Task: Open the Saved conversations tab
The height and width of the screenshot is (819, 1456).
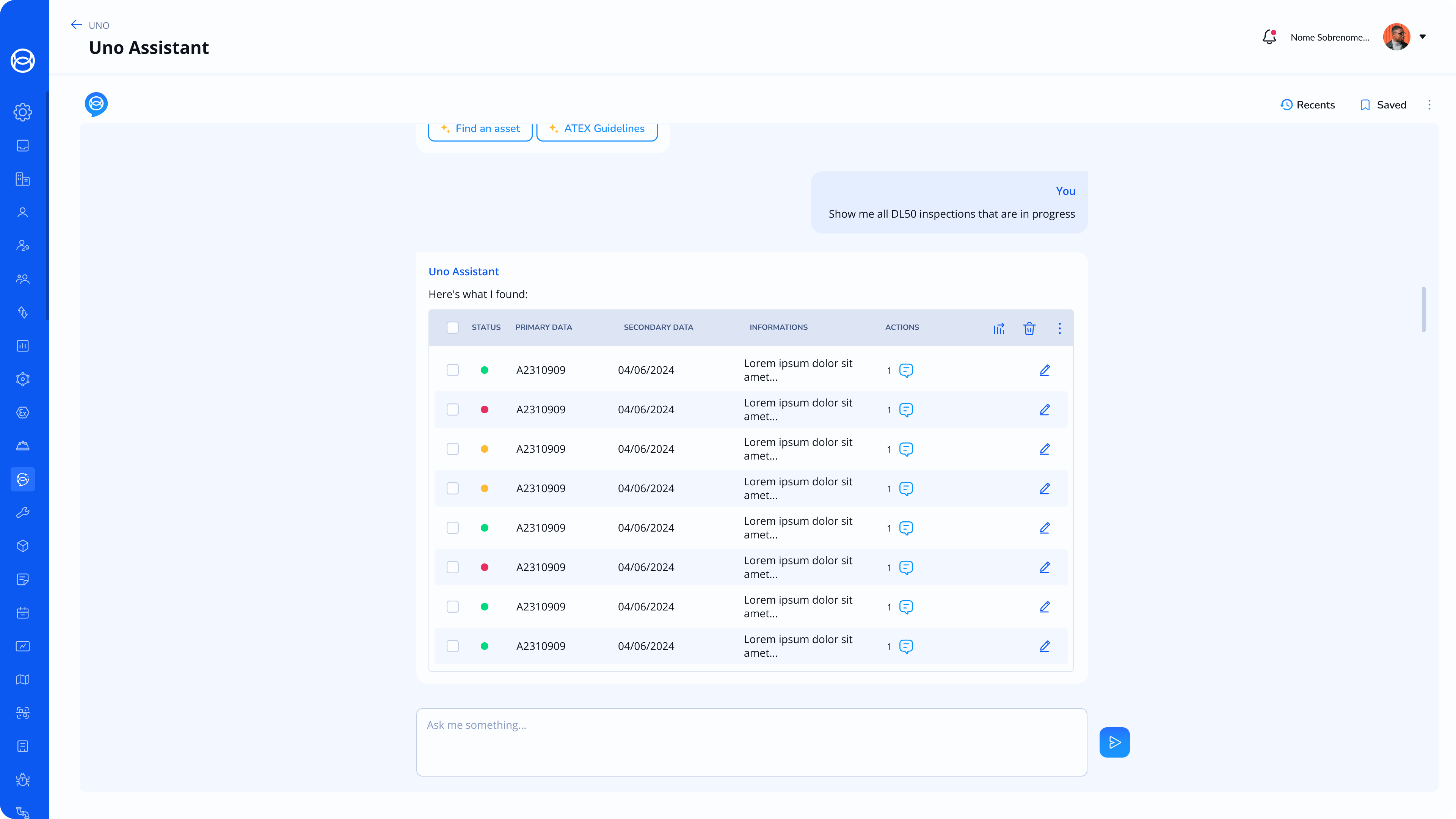Action: click(1383, 105)
